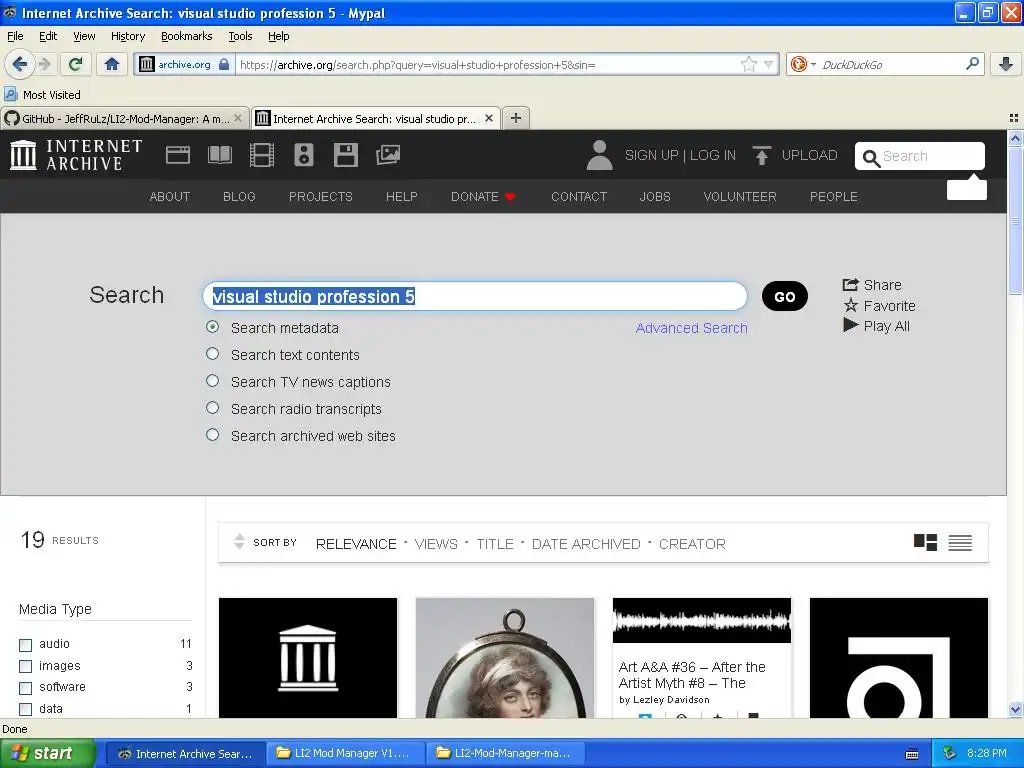1024x768 pixels.
Task: Open the File menu
Action: 15,36
